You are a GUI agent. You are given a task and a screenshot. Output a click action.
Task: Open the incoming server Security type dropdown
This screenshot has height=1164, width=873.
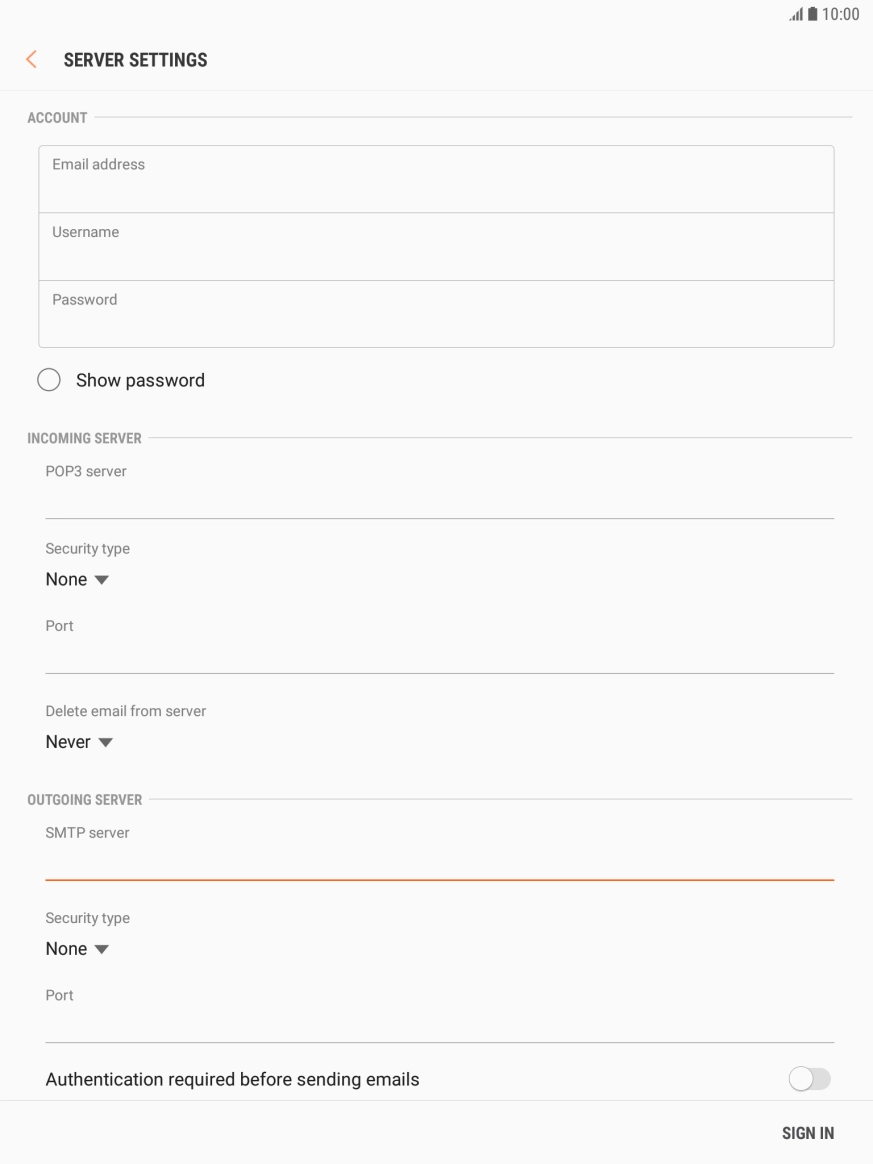click(77, 580)
